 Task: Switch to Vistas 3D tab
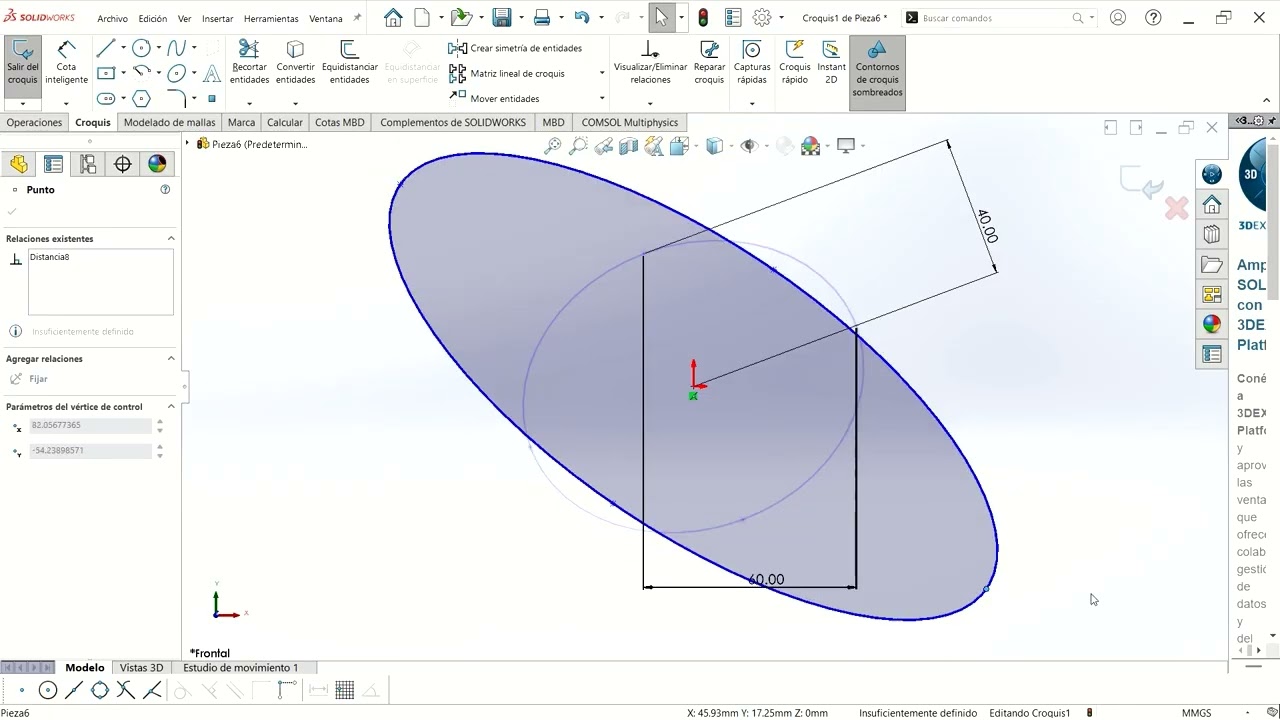coord(141,667)
